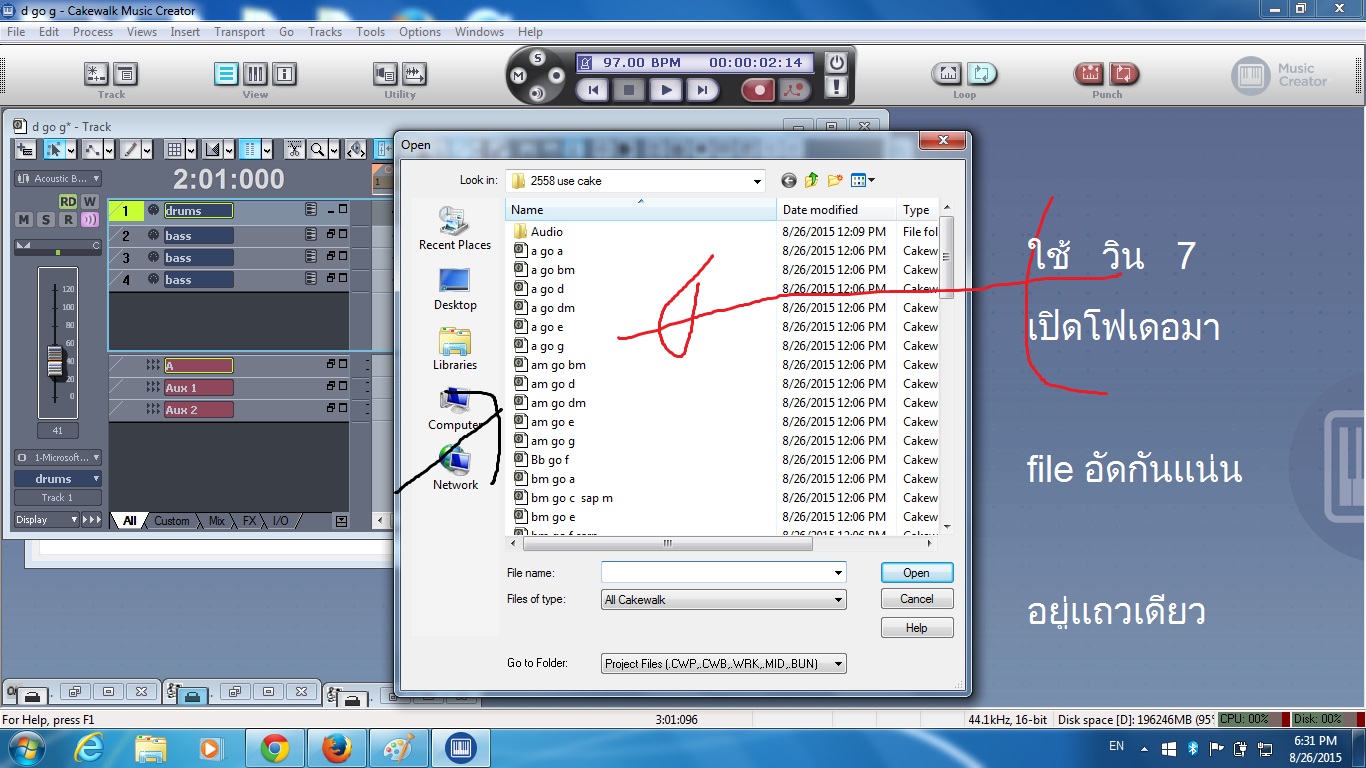
Task: Select the Zoom magnifier tool
Action: click(317, 149)
